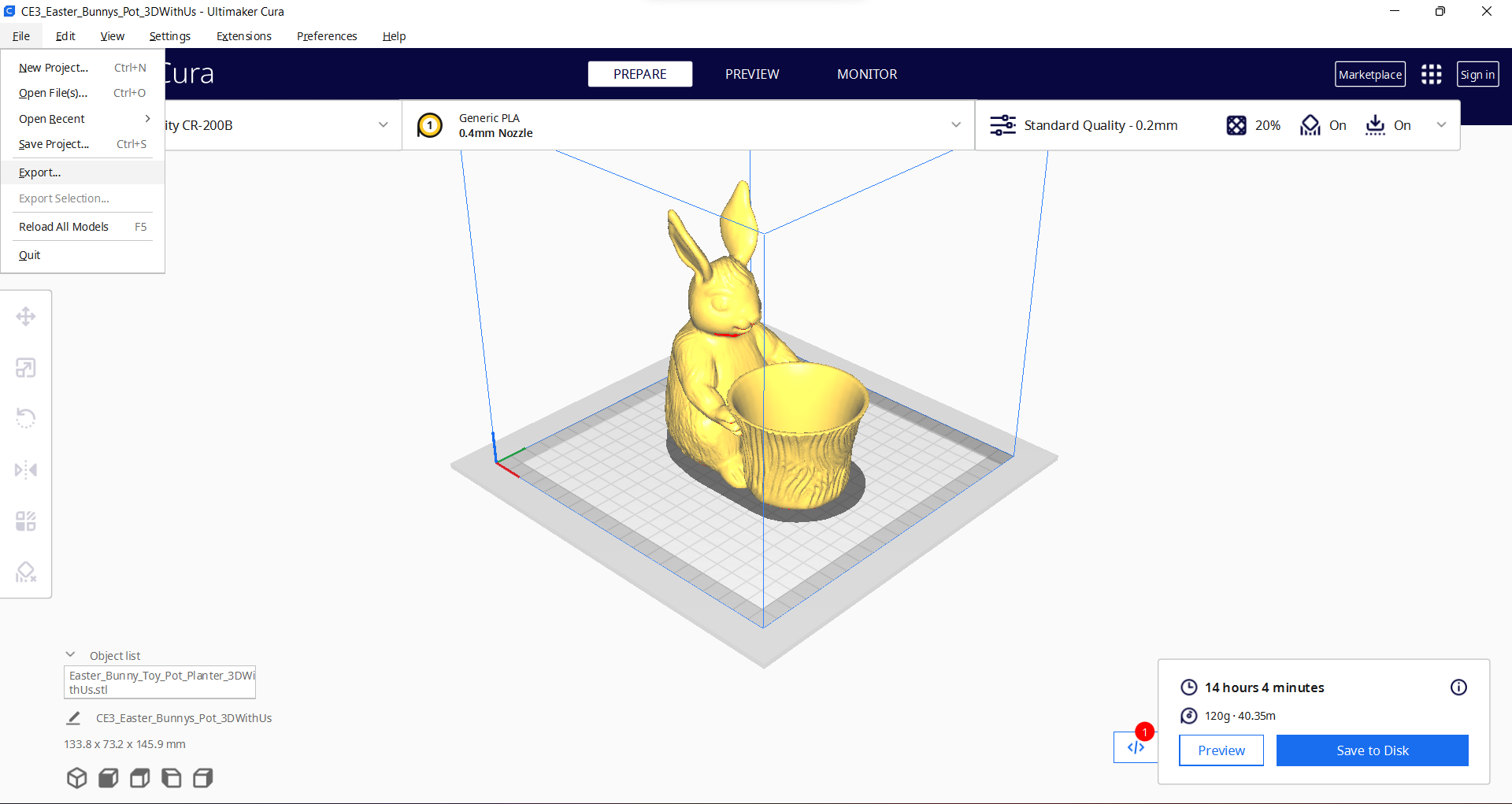The width and height of the screenshot is (1512, 804).
Task: Choose New Project from File menu
Action: click(83, 68)
